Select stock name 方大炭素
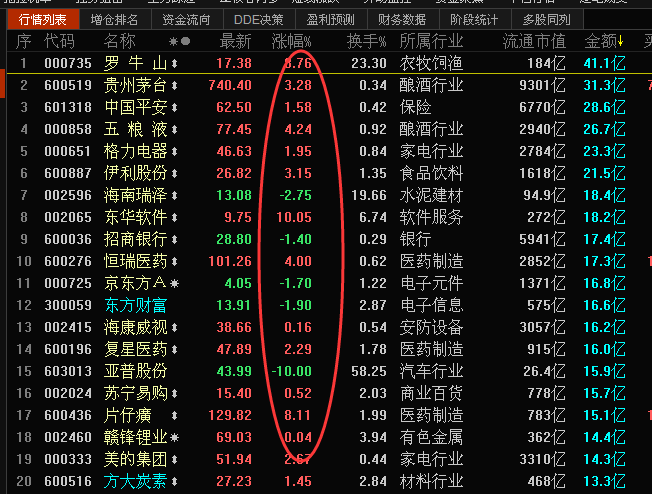This screenshot has width=652, height=494. click(x=136, y=482)
